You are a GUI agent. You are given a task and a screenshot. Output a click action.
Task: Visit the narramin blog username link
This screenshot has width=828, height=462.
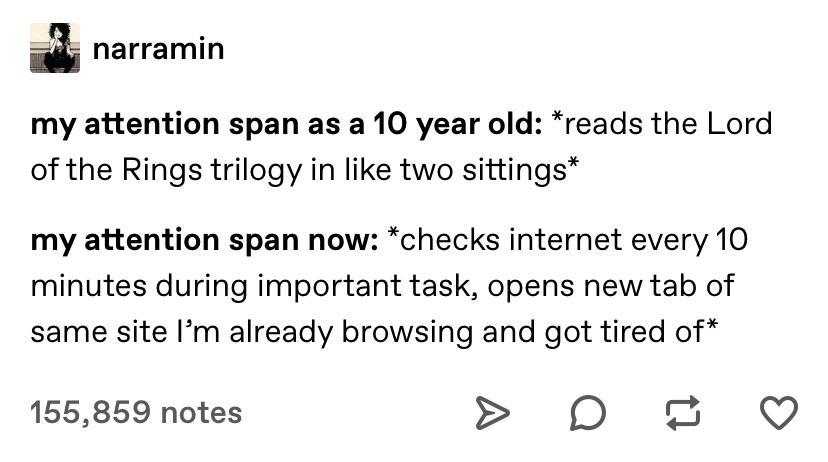coord(158,48)
